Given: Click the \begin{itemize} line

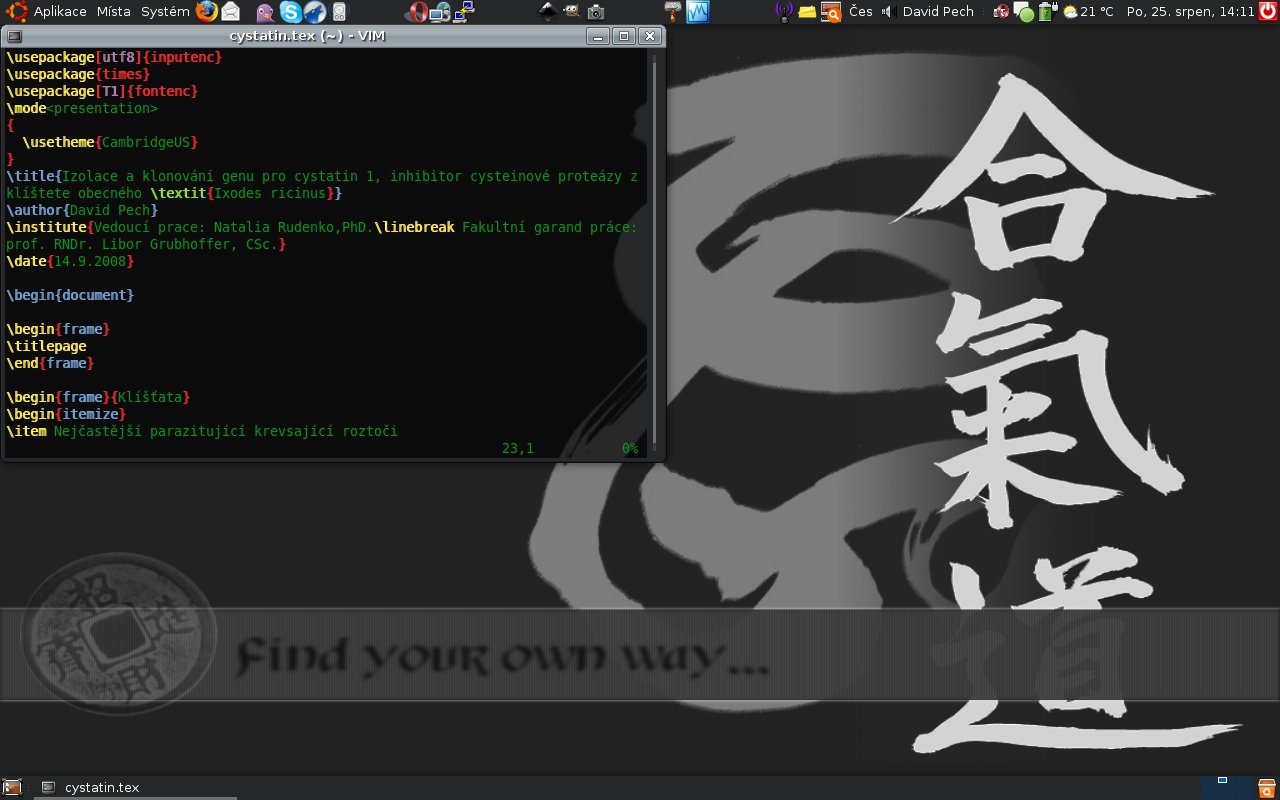Looking at the screenshot, I should pyautogui.click(x=66, y=414).
